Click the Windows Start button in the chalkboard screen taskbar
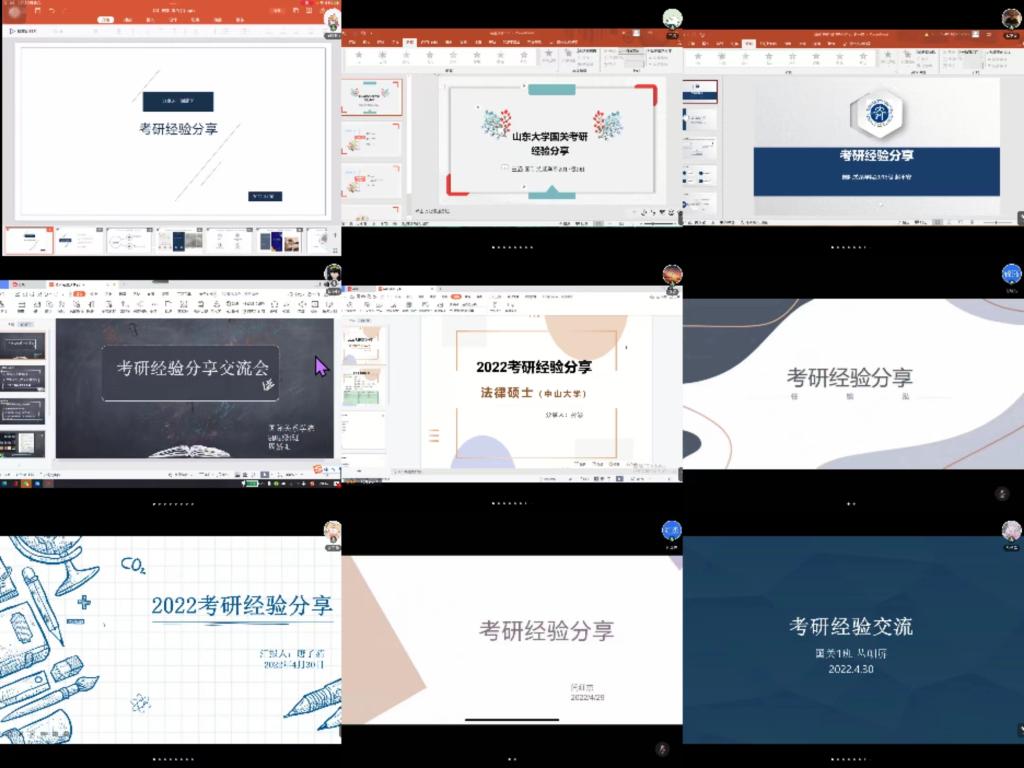This screenshot has width=1024, height=768. [5, 484]
